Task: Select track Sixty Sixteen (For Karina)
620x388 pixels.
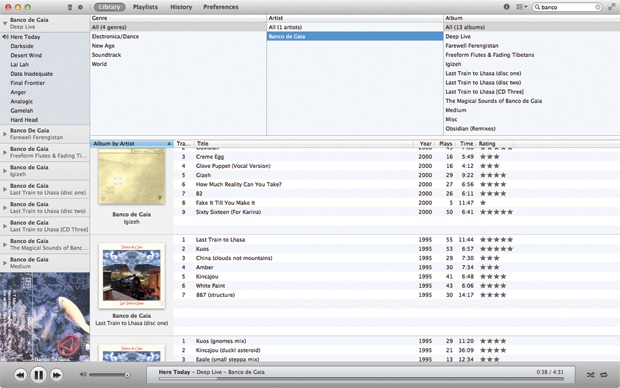Action: (397, 212)
